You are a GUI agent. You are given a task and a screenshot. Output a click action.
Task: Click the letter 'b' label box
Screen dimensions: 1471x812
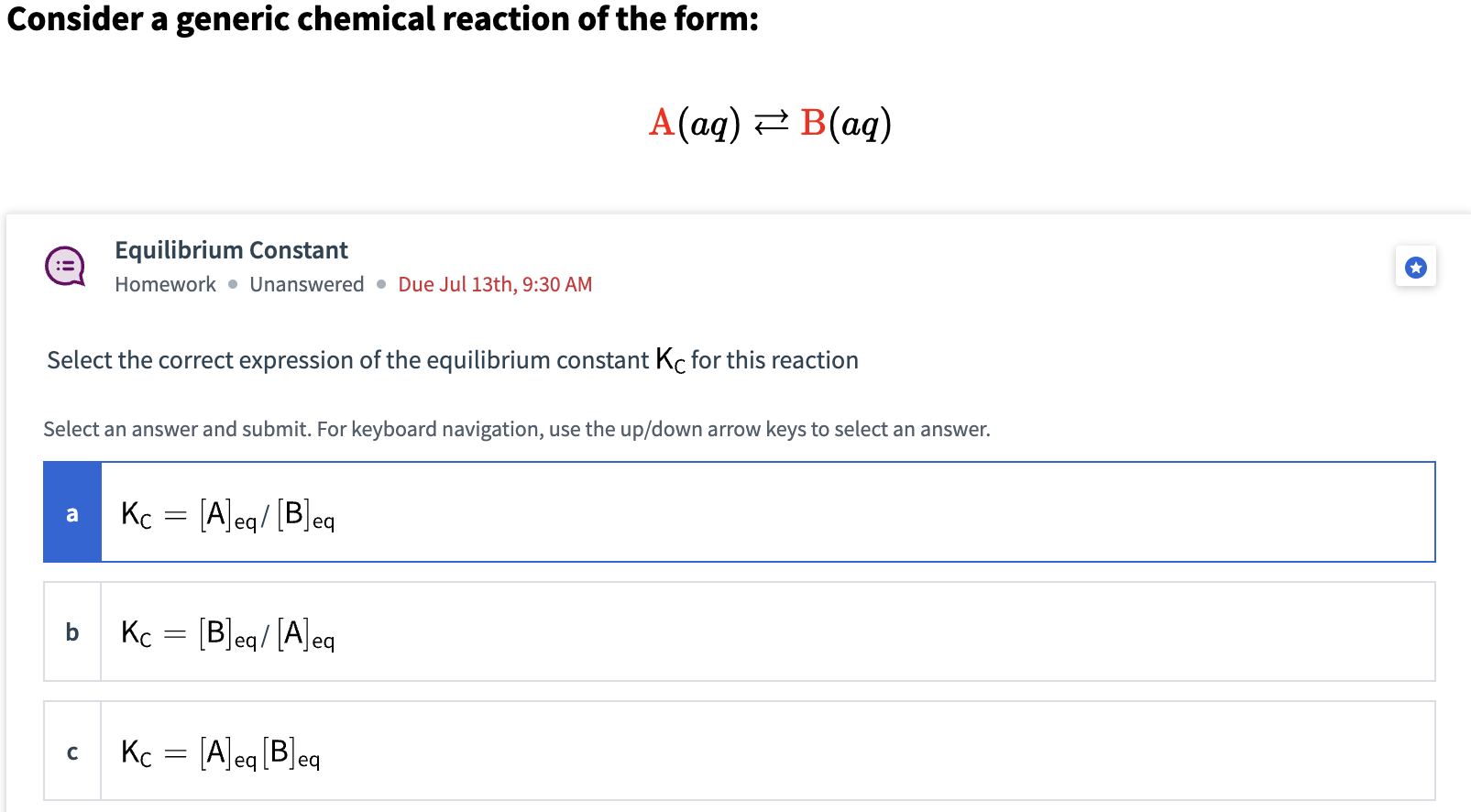(71, 631)
